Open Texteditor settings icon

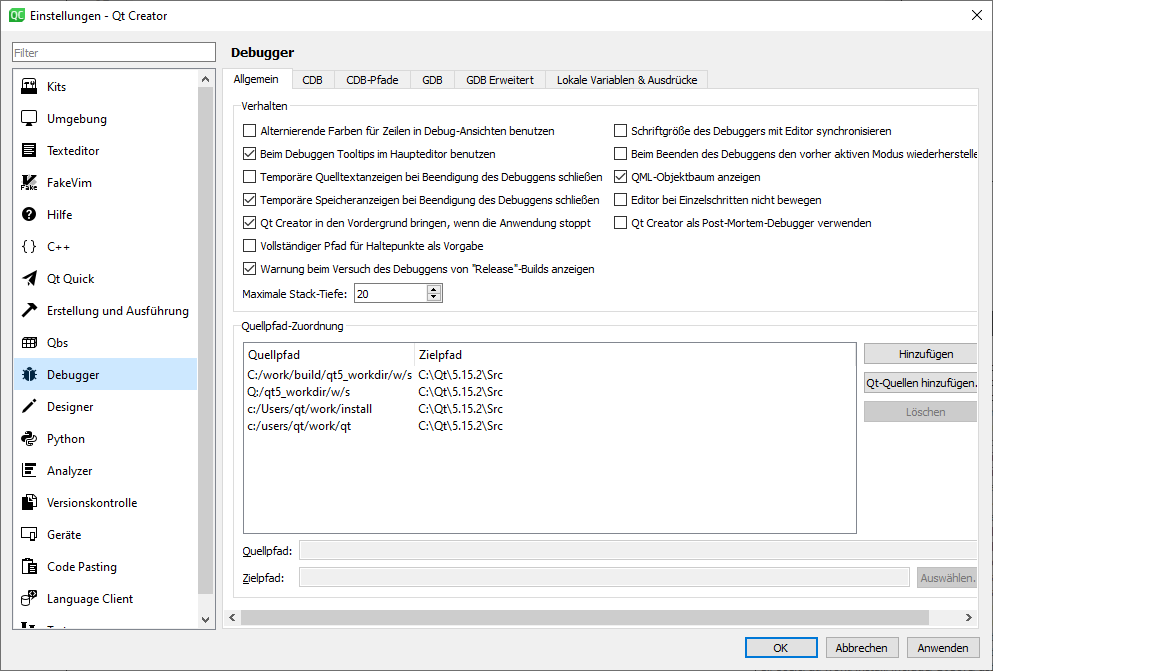click(29, 150)
